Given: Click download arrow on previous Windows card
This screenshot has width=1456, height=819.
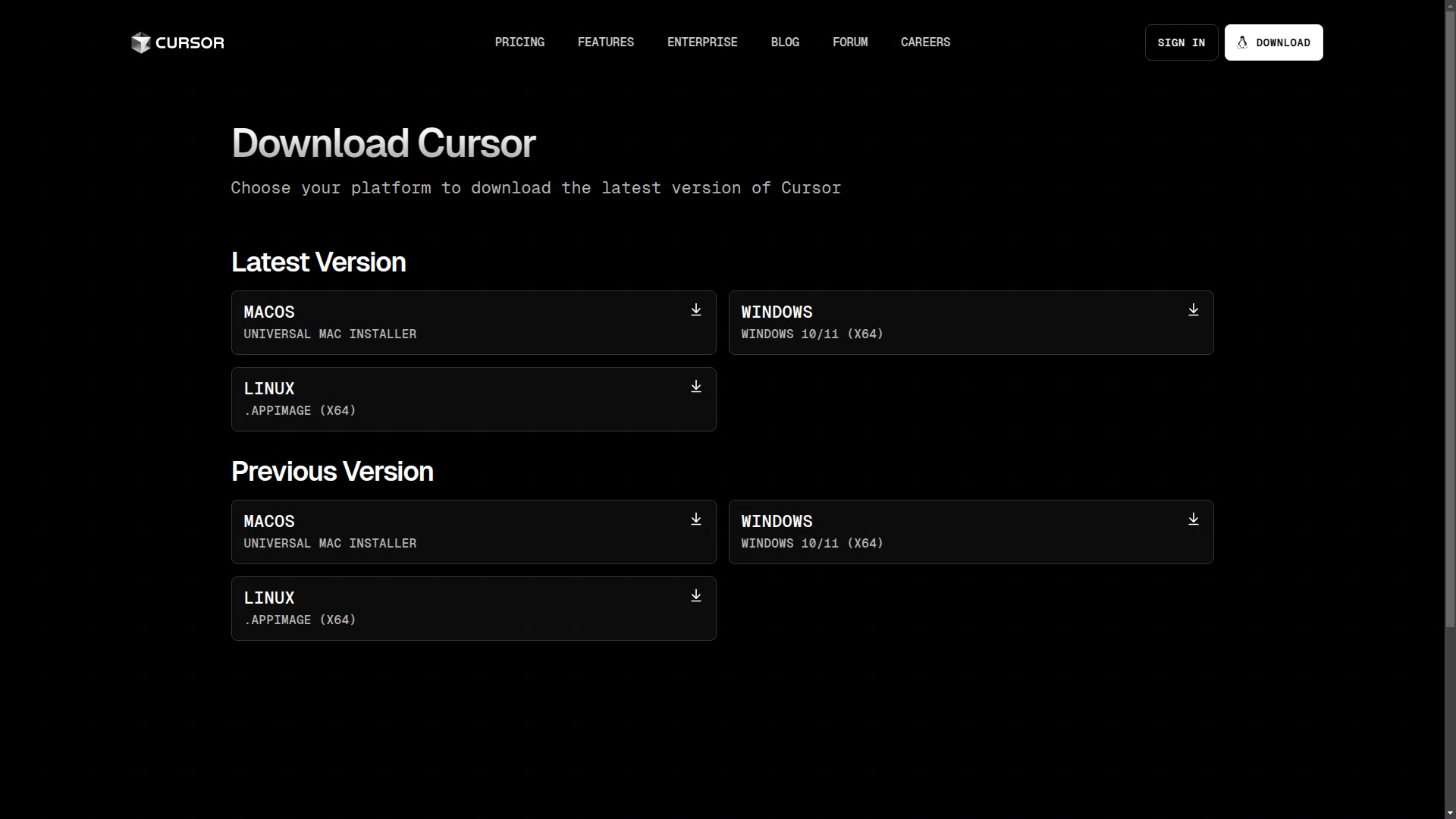Looking at the screenshot, I should point(1193,519).
